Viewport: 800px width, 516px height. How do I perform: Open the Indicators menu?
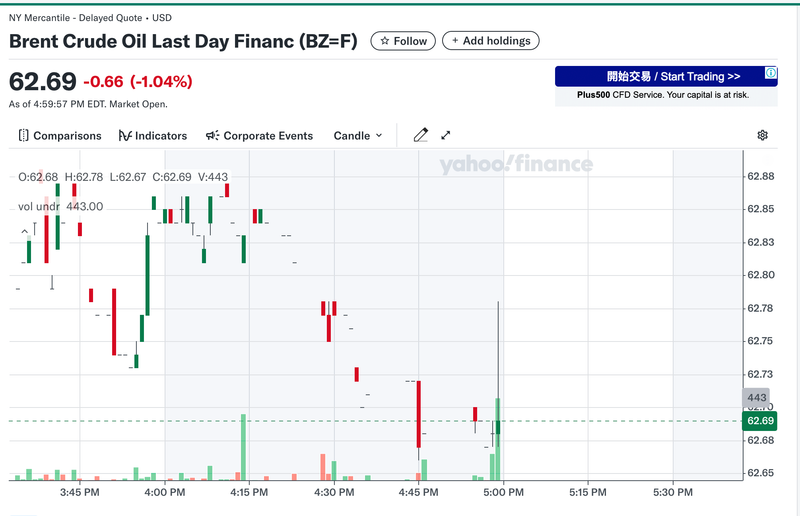point(152,136)
